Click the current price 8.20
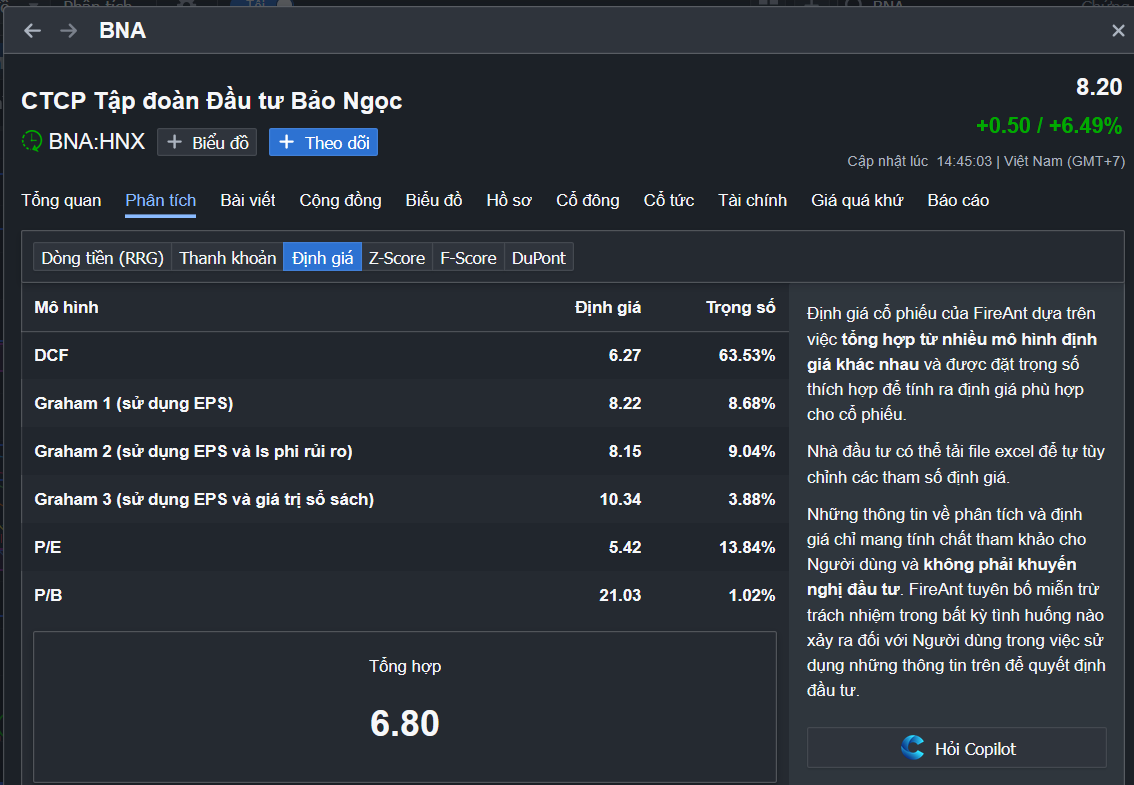 tap(1099, 87)
